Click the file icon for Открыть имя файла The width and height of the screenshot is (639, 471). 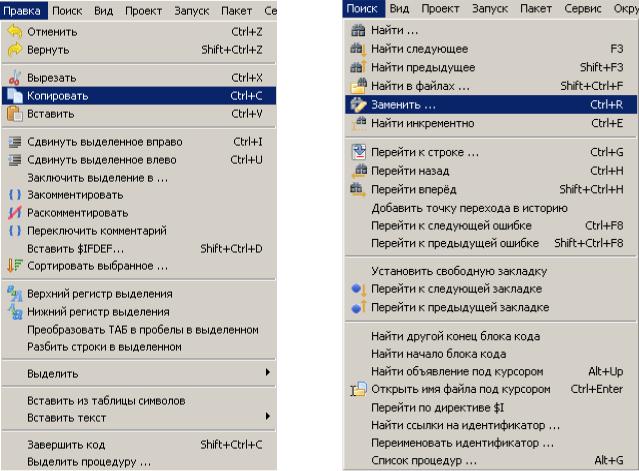pos(359,389)
